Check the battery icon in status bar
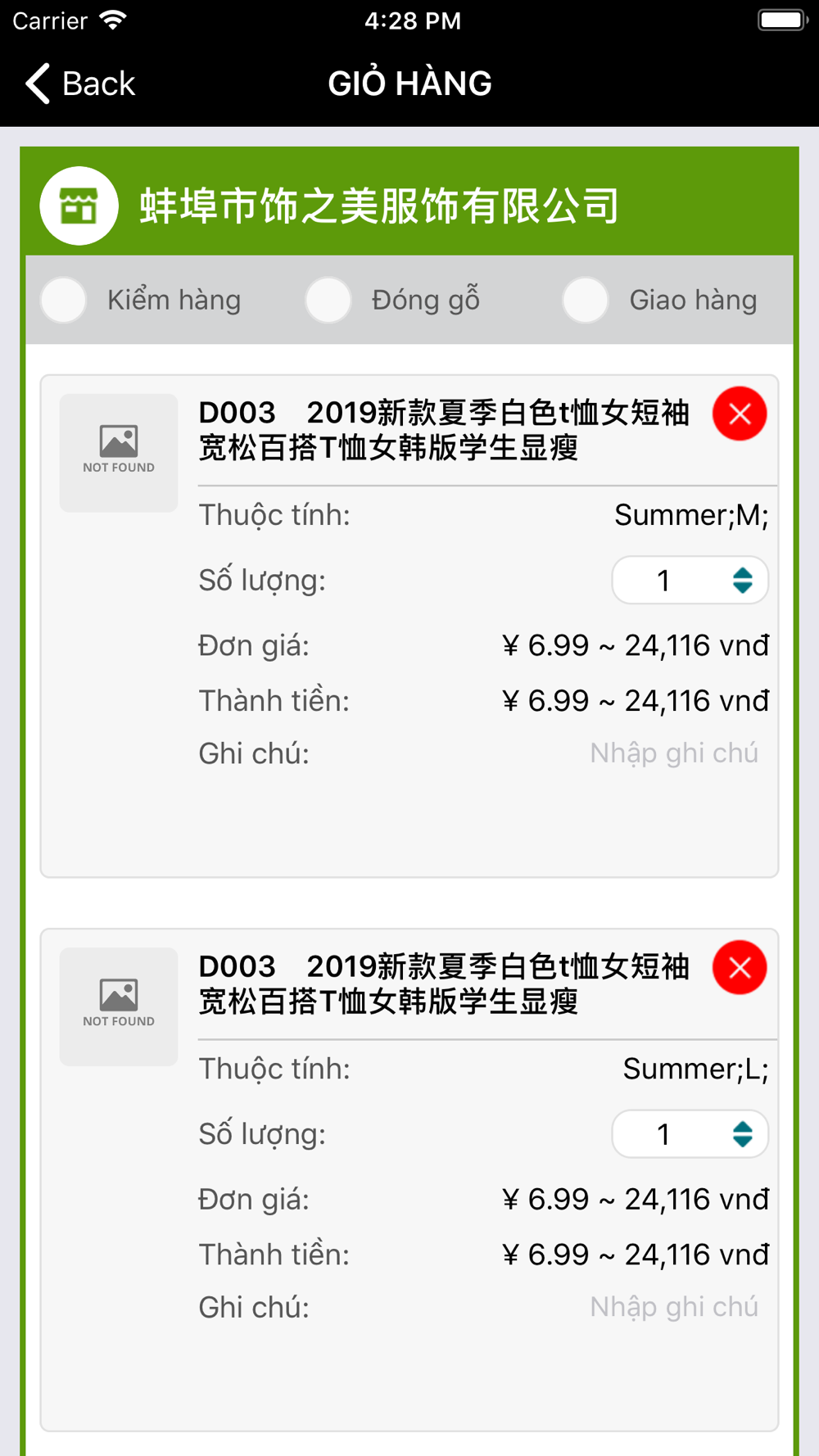This screenshot has height=1456, width=819. click(x=782, y=20)
